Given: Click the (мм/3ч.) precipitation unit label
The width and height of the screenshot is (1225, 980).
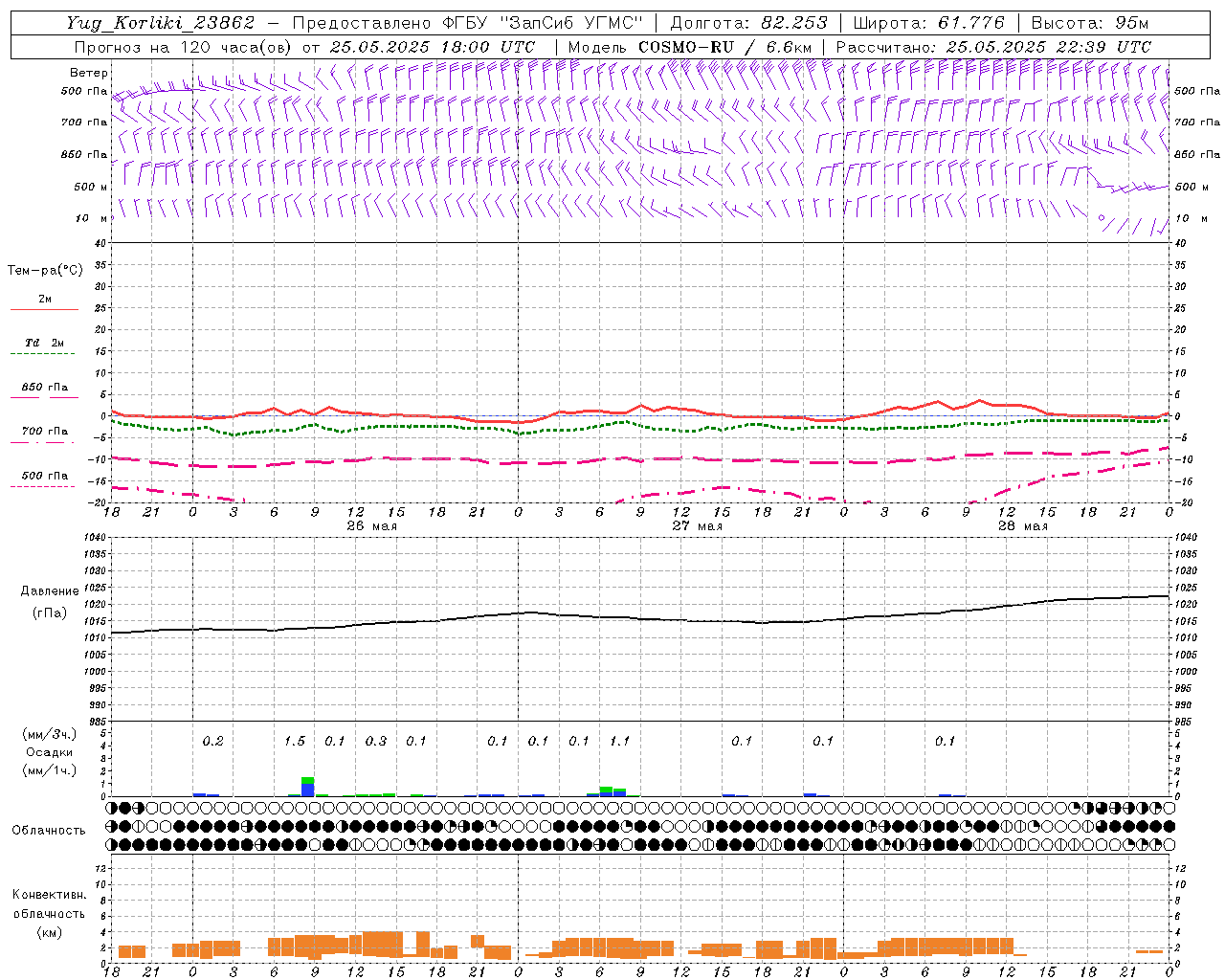Looking at the screenshot, I should (49, 734).
